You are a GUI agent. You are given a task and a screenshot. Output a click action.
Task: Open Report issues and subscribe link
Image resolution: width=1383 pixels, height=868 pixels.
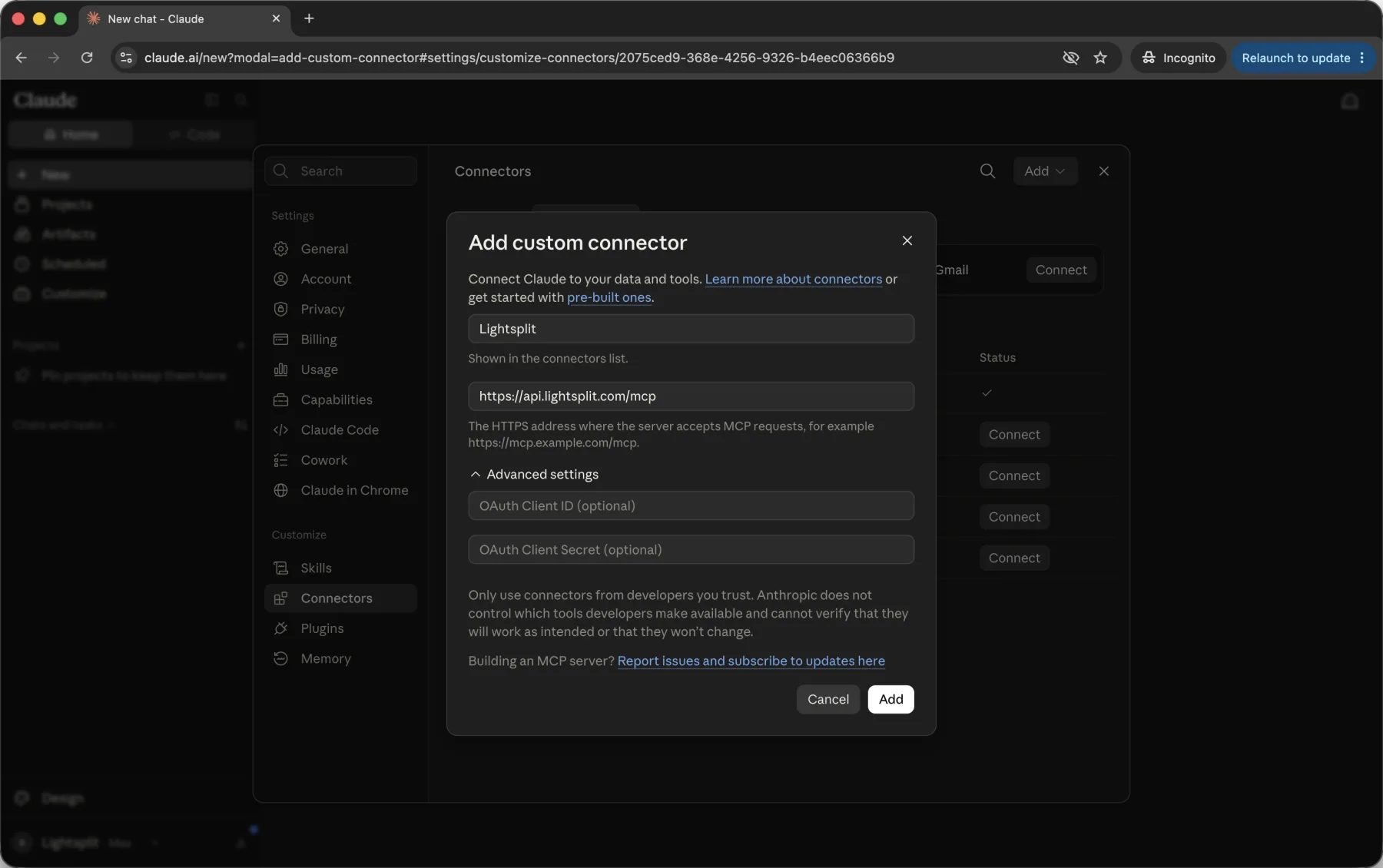751,661
